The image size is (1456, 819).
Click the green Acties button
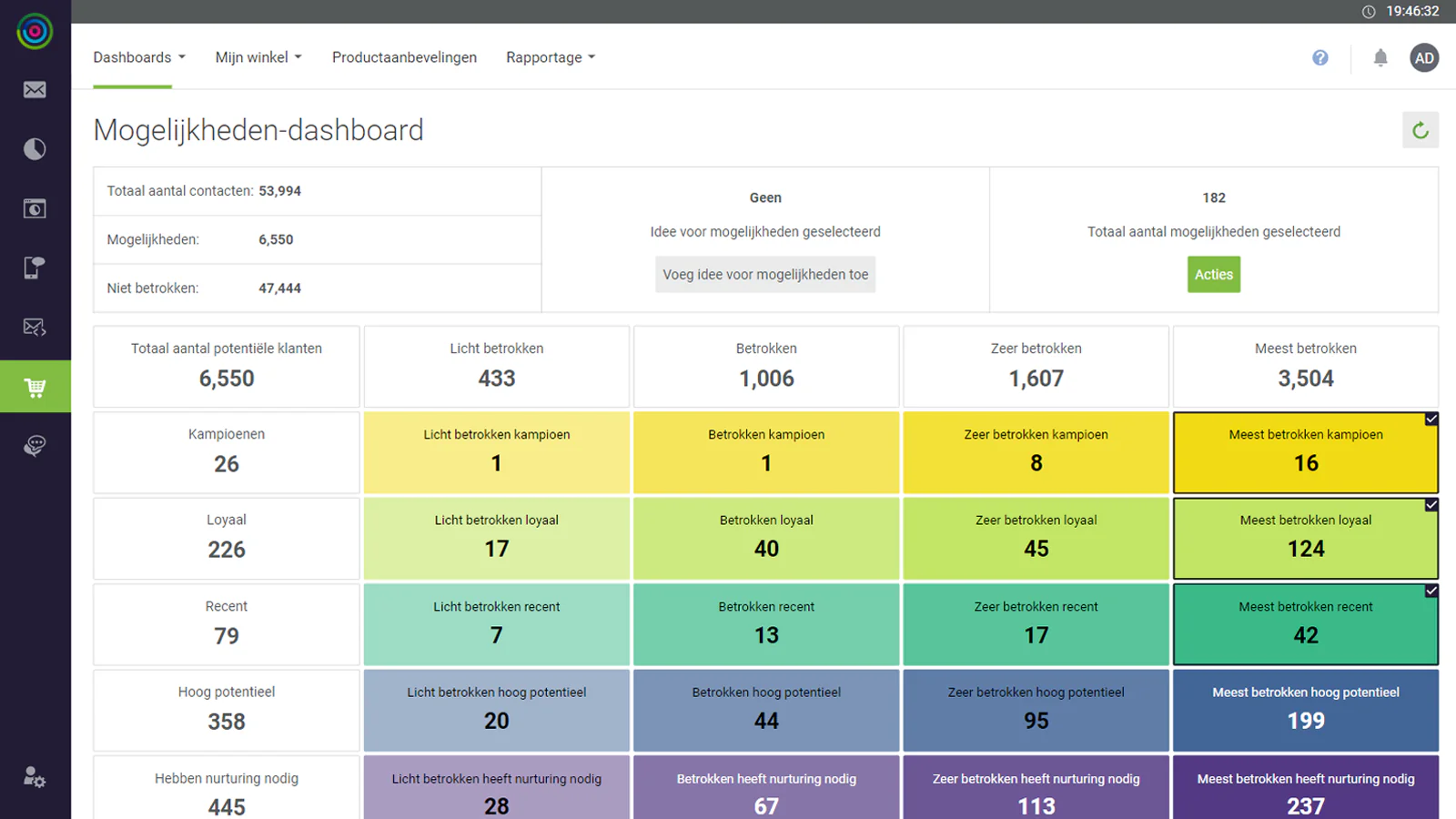[x=1214, y=275]
